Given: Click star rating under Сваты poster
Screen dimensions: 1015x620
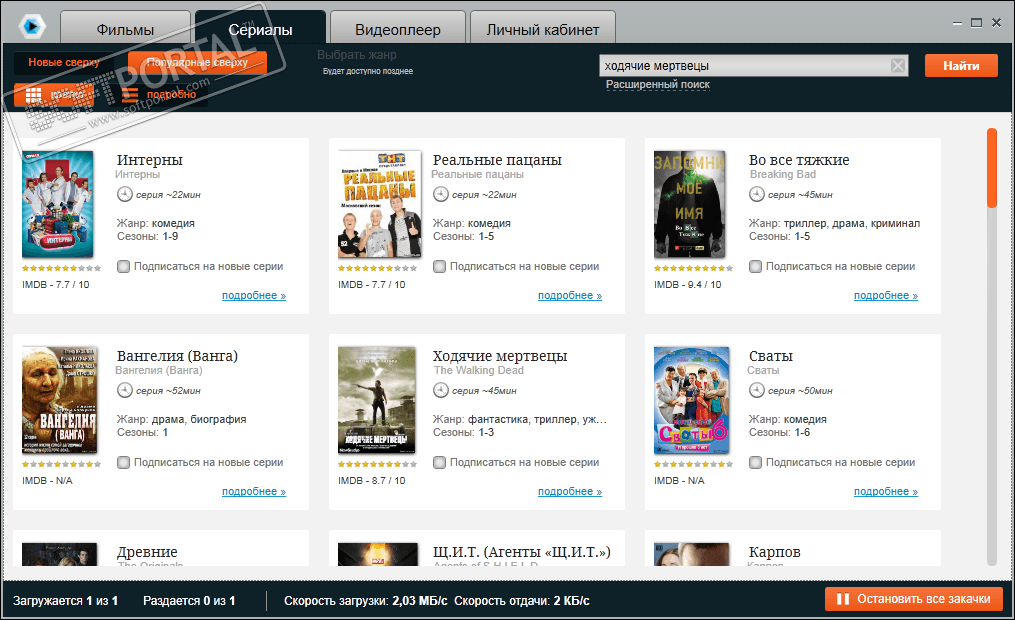Looking at the screenshot, I should point(693,464).
